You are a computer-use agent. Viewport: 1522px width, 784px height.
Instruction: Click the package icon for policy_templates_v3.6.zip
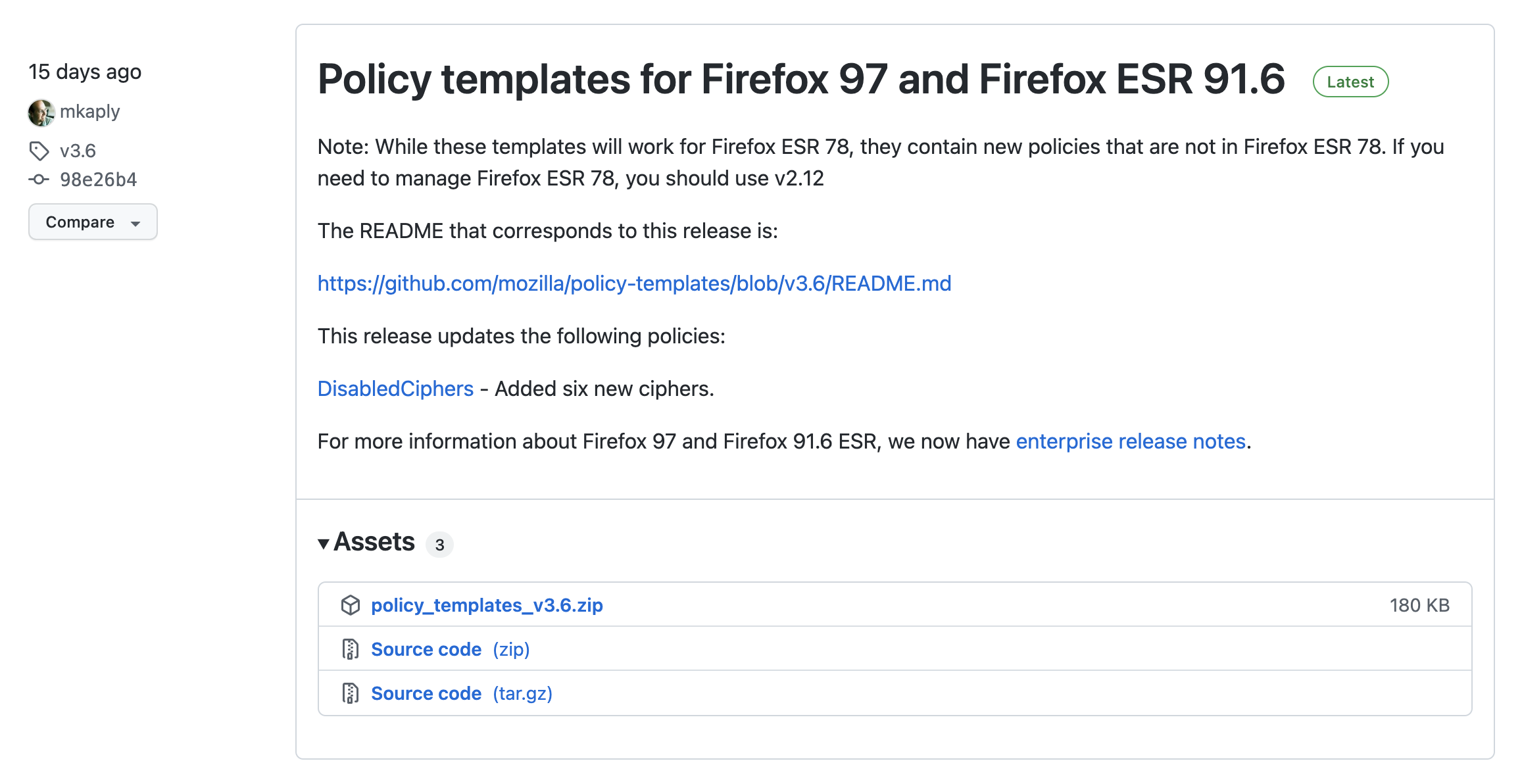click(351, 605)
